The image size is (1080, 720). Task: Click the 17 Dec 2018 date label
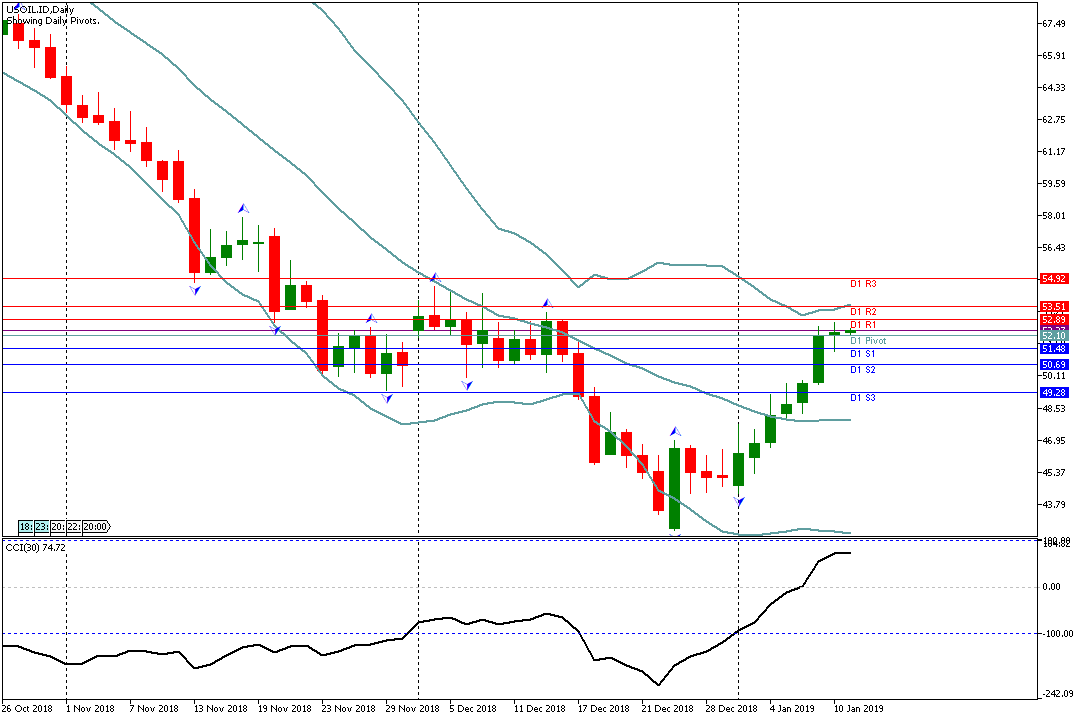tap(603, 708)
